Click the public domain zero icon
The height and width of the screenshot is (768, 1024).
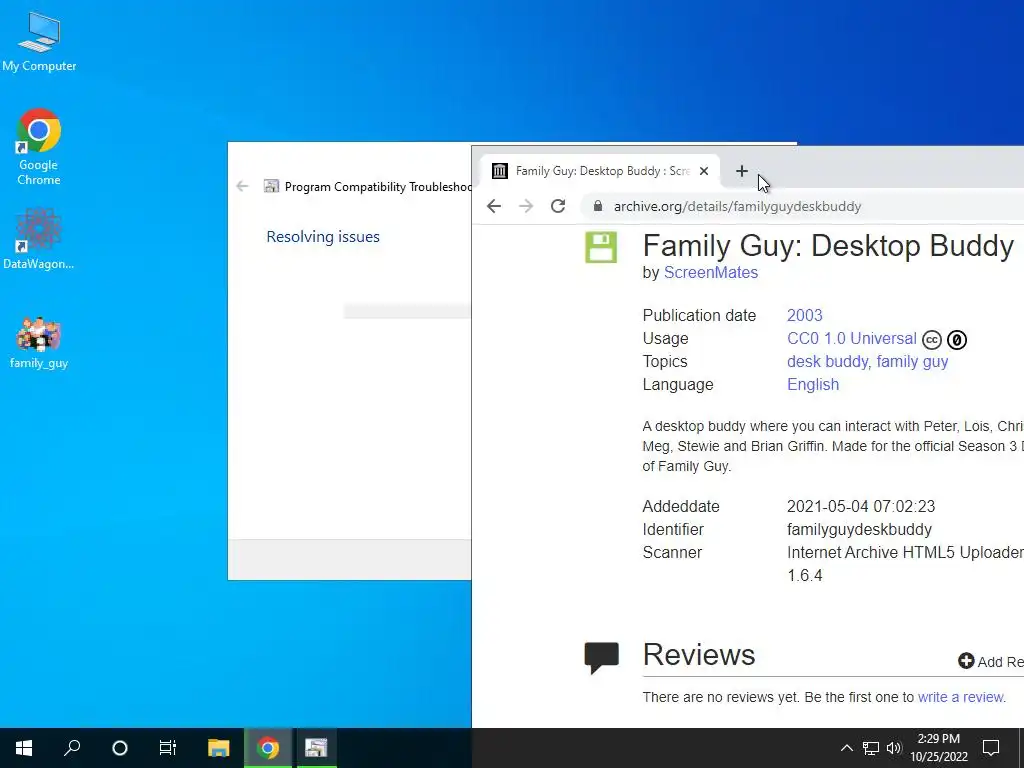click(x=957, y=340)
